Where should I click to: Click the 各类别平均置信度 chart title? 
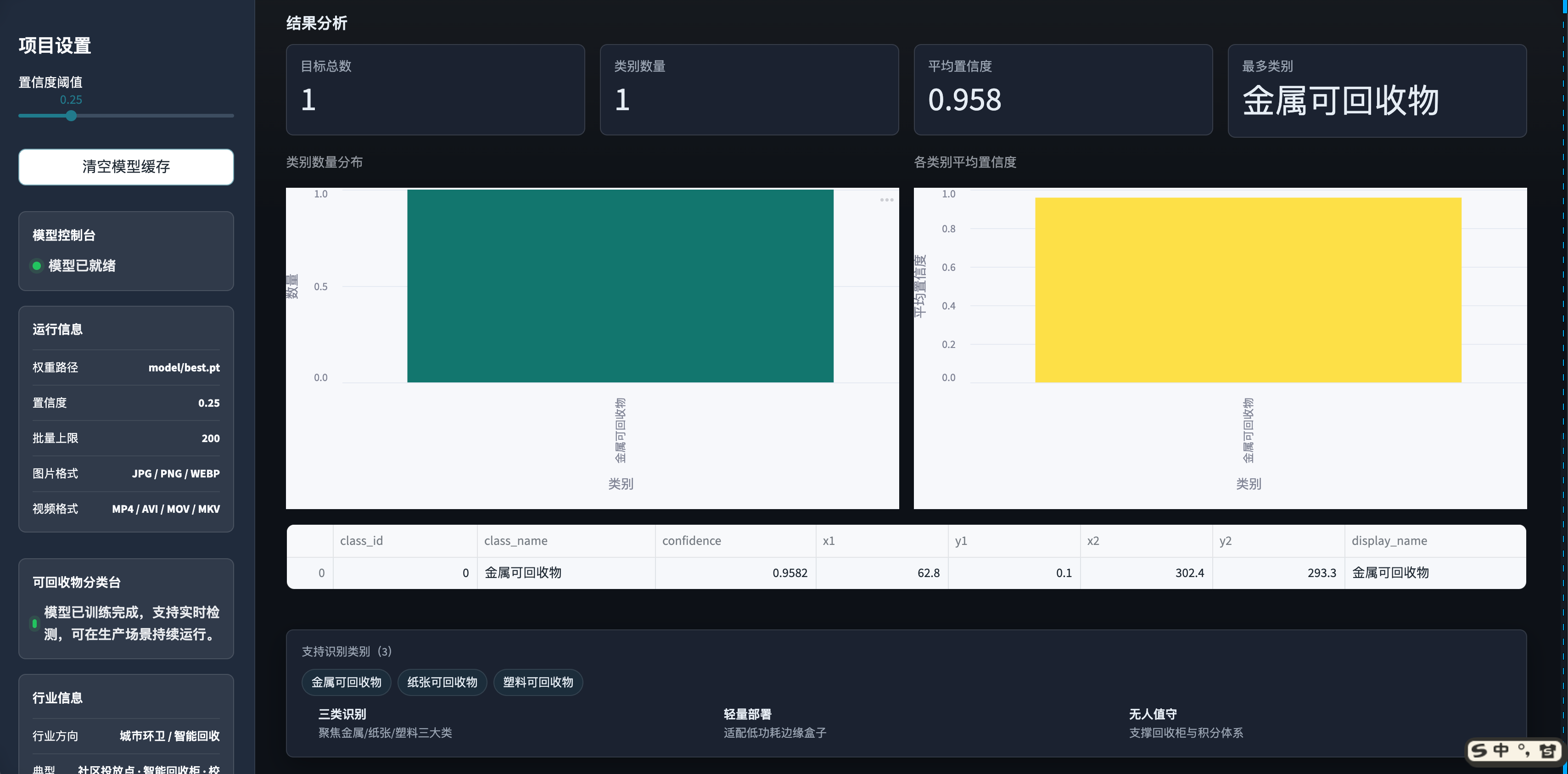(965, 162)
